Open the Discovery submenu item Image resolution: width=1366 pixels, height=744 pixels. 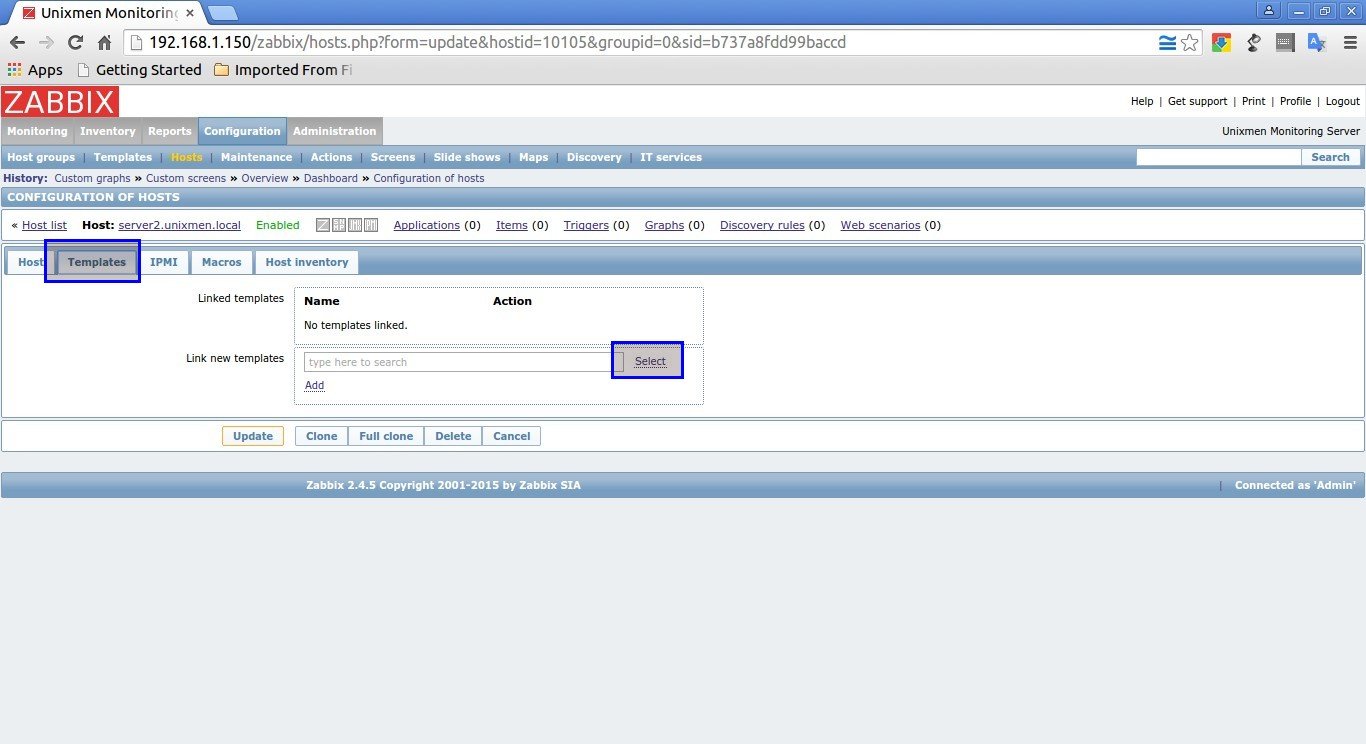594,157
